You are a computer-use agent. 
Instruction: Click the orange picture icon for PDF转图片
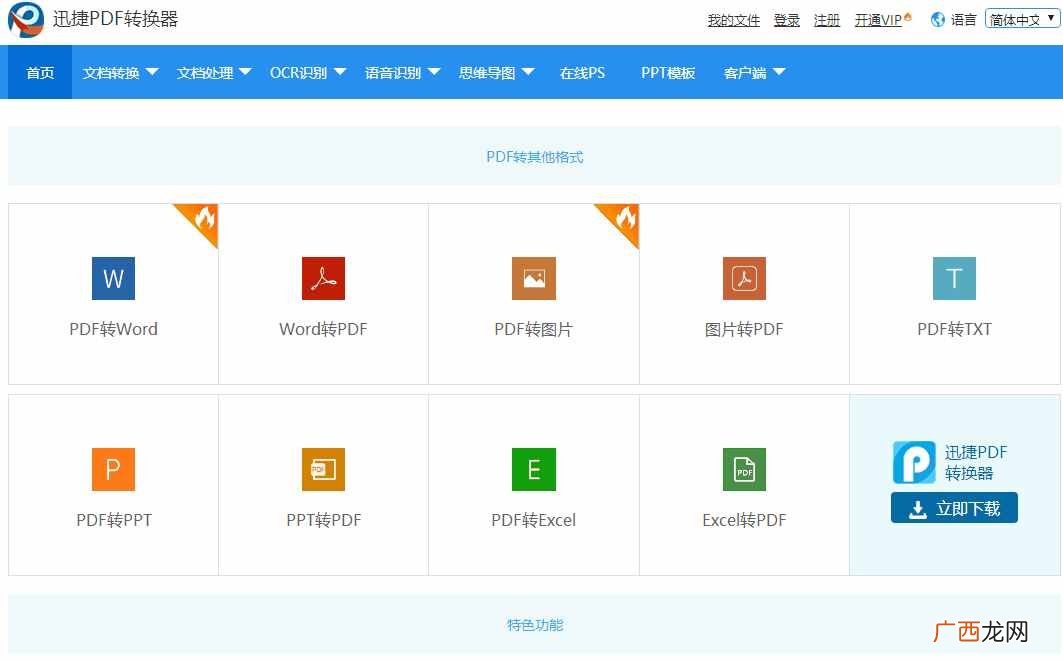(534, 278)
